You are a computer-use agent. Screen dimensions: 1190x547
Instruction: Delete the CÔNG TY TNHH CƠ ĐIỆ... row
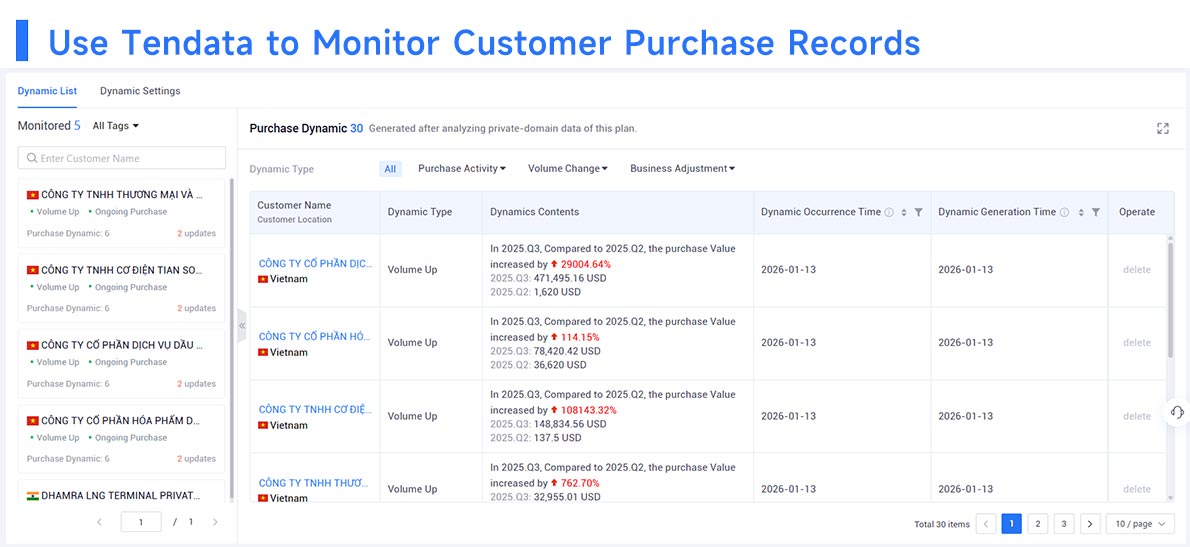pyautogui.click(x=1137, y=416)
